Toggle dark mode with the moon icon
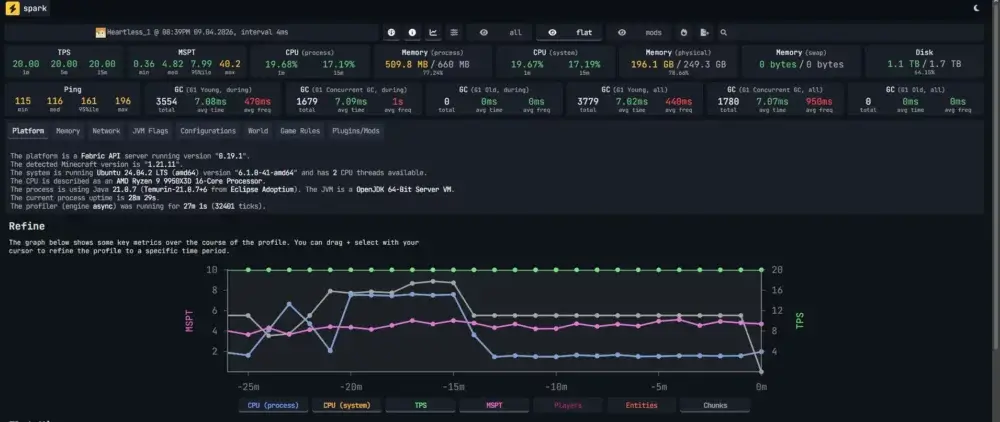The width and height of the screenshot is (1000, 422). click(976, 8)
